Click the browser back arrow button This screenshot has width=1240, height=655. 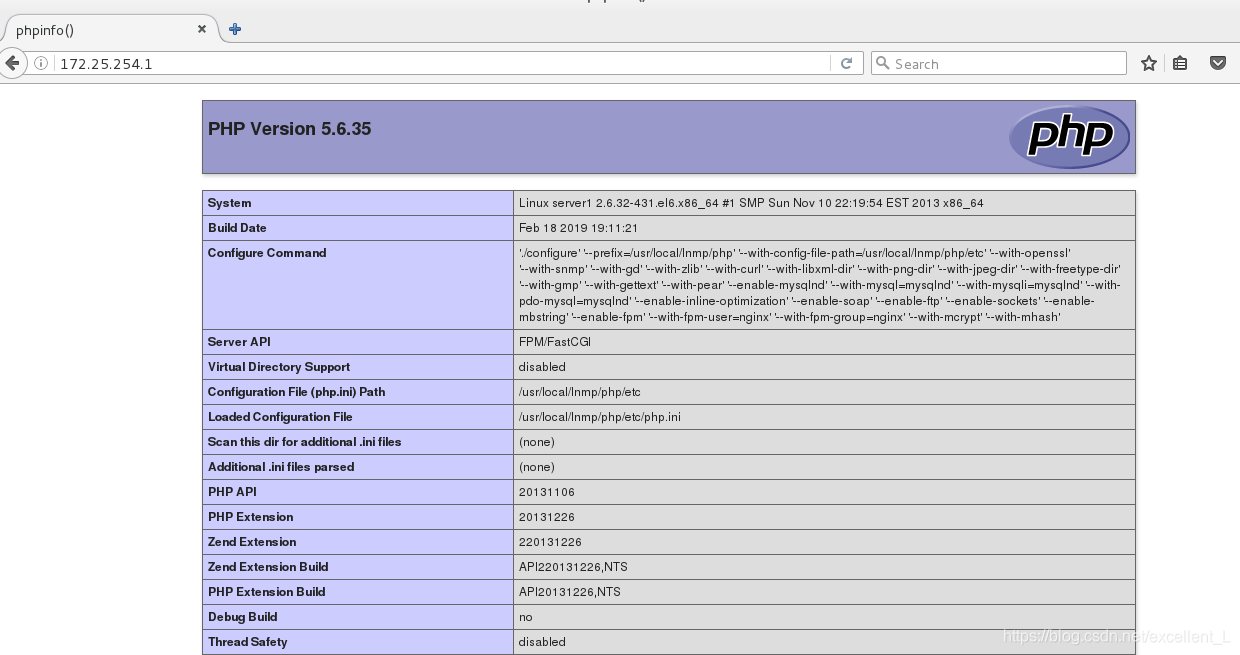pyautogui.click(x=11, y=63)
